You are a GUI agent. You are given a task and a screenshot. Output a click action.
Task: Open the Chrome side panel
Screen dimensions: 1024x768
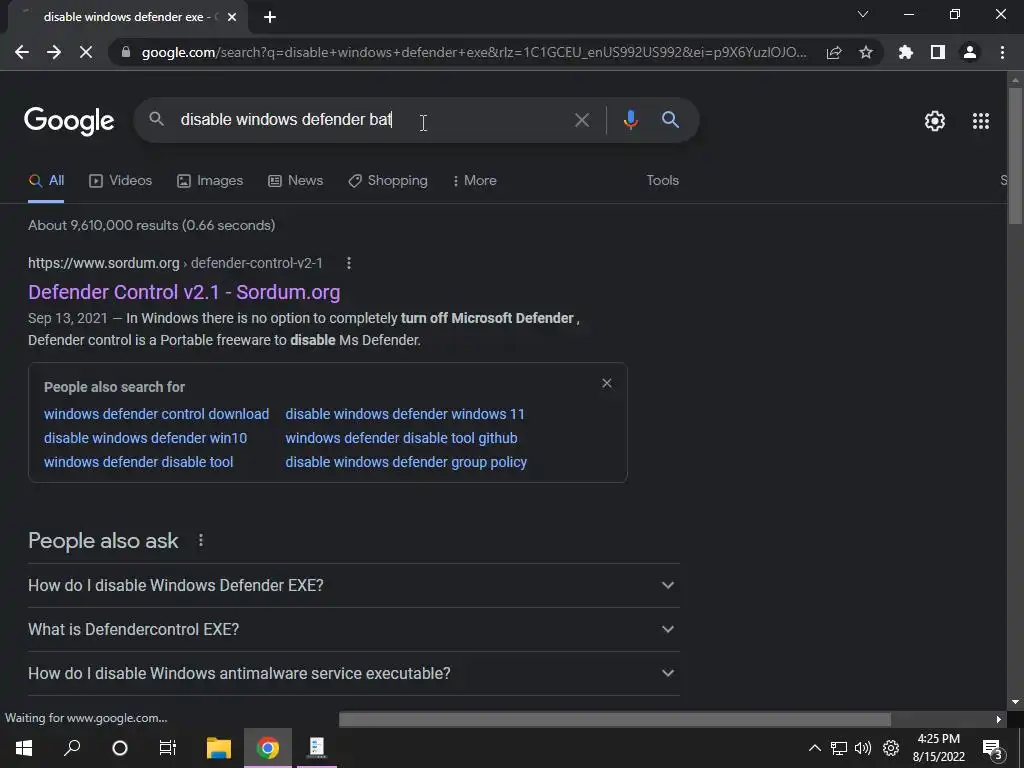pos(937,52)
